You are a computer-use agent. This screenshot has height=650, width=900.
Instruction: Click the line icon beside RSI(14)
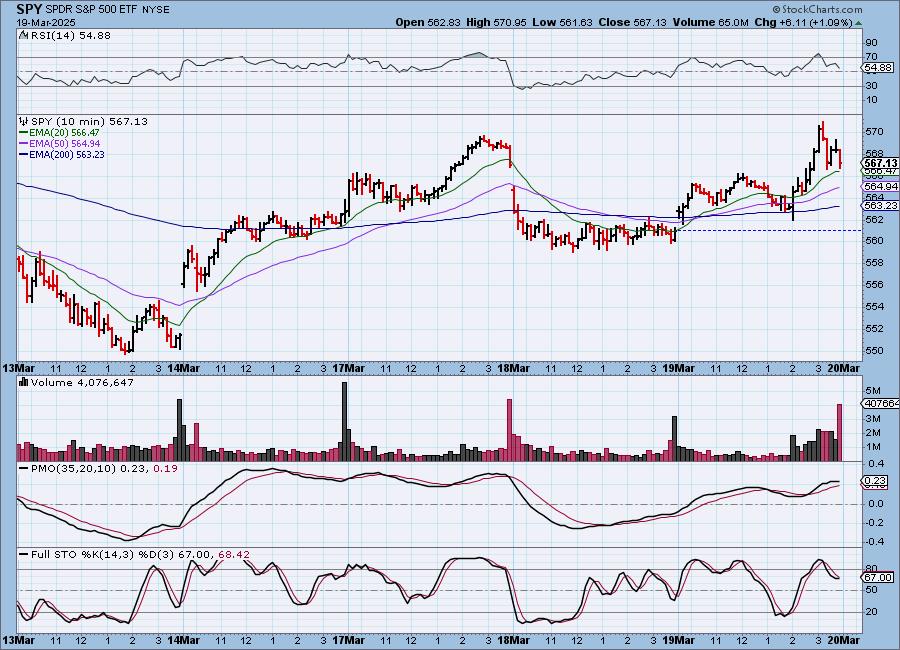24,35
